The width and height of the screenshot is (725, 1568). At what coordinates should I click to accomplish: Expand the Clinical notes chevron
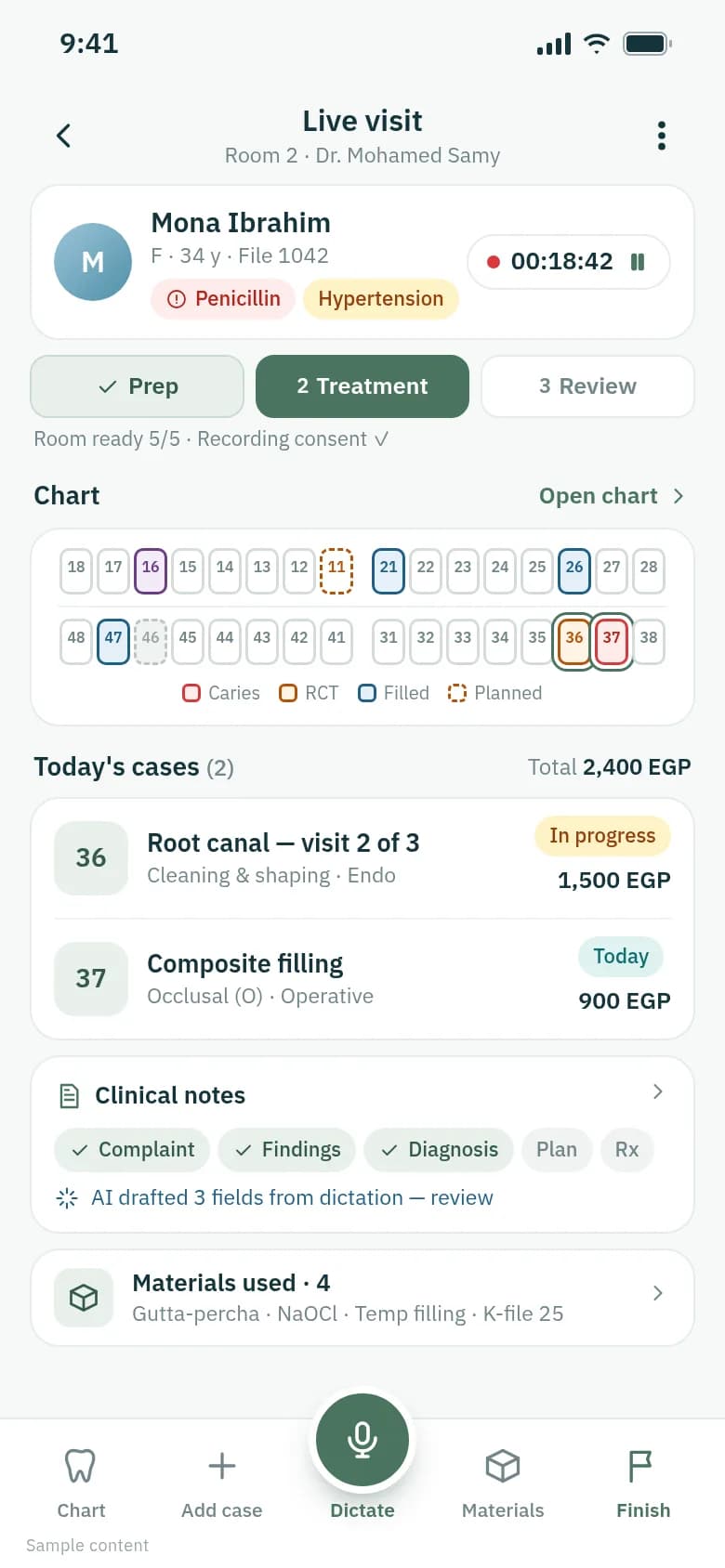658,1091
